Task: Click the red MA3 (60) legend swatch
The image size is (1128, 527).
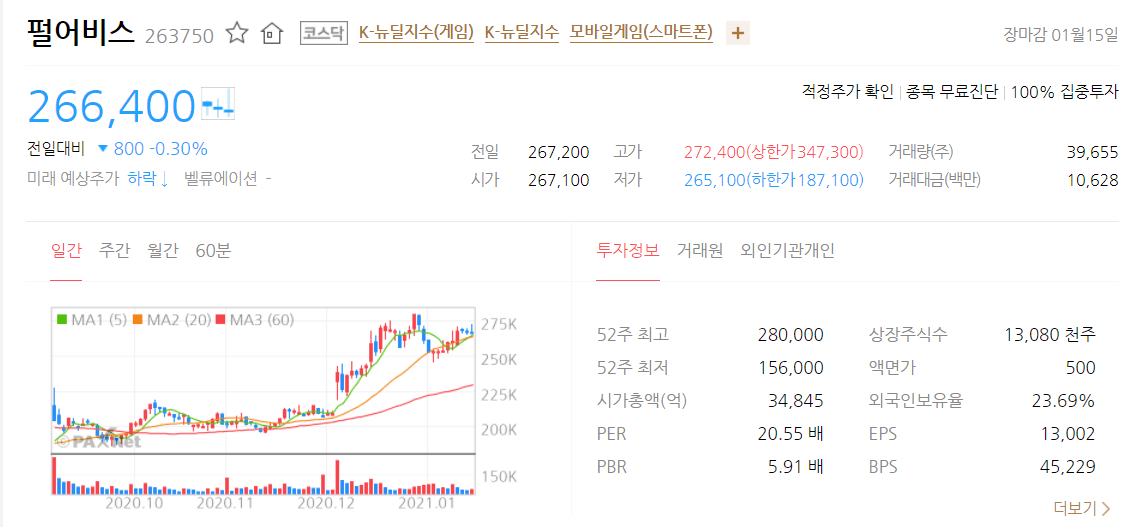Action: coord(222,320)
